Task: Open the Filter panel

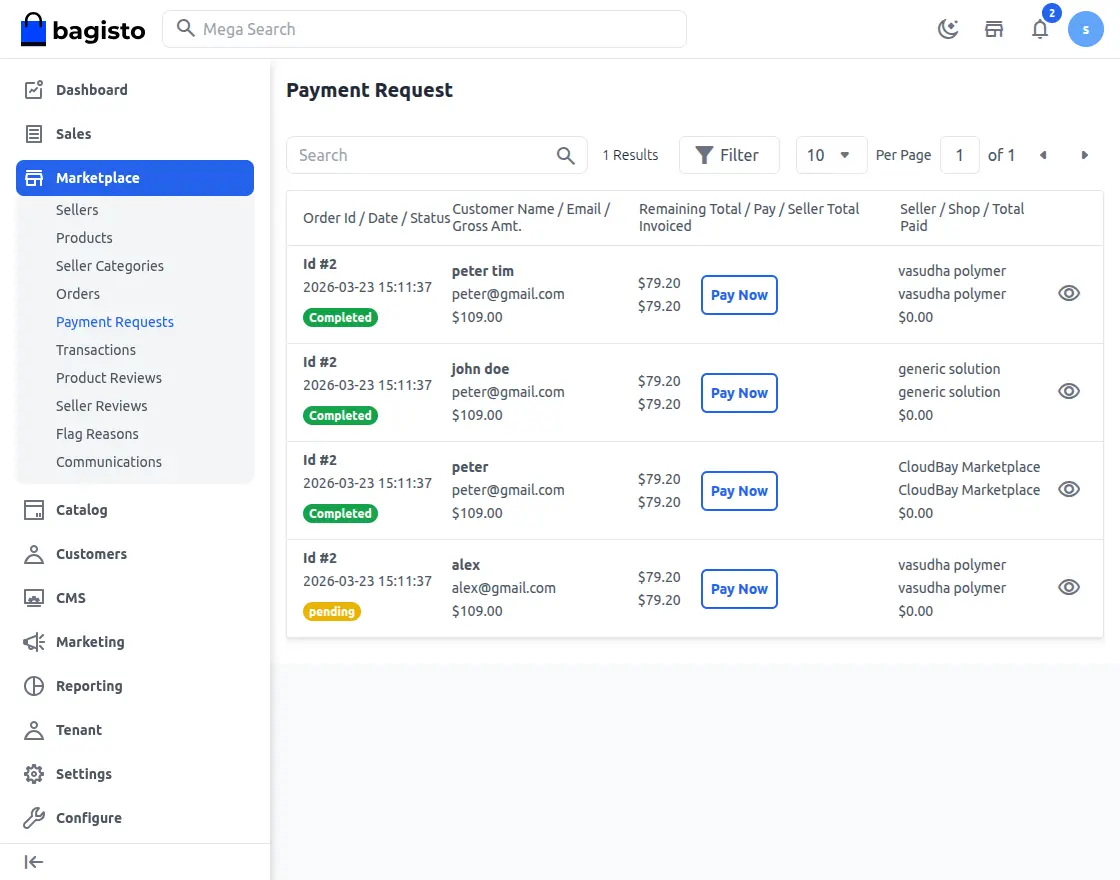Action: (728, 155)
